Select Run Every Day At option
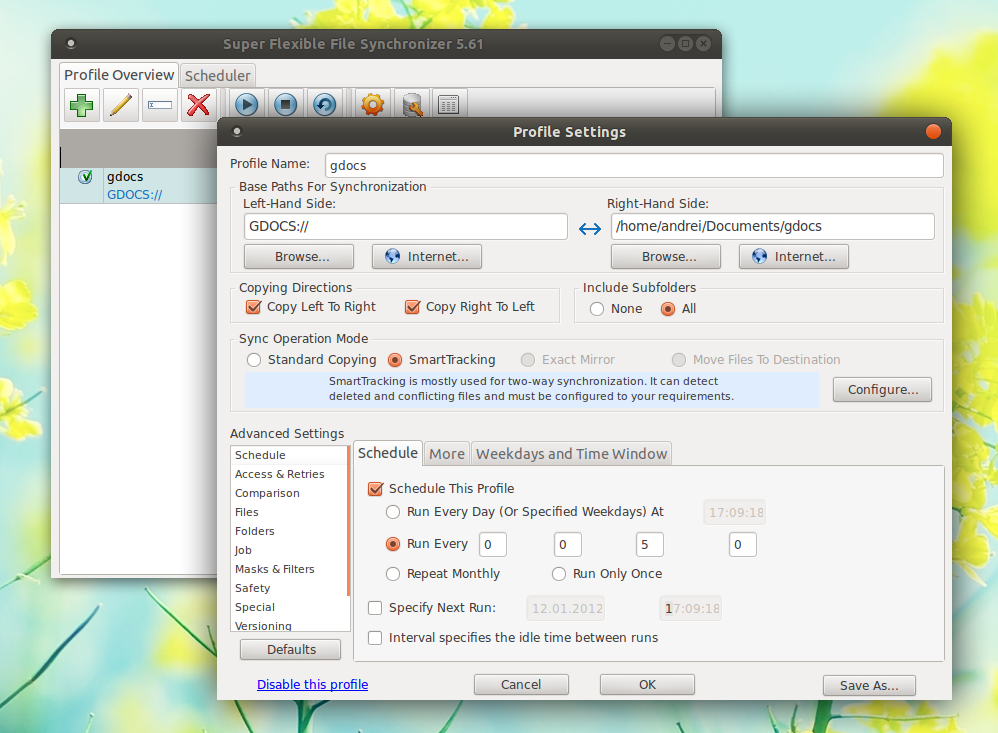The width and height of the screenshot is (998, 733). pos(393,512)
